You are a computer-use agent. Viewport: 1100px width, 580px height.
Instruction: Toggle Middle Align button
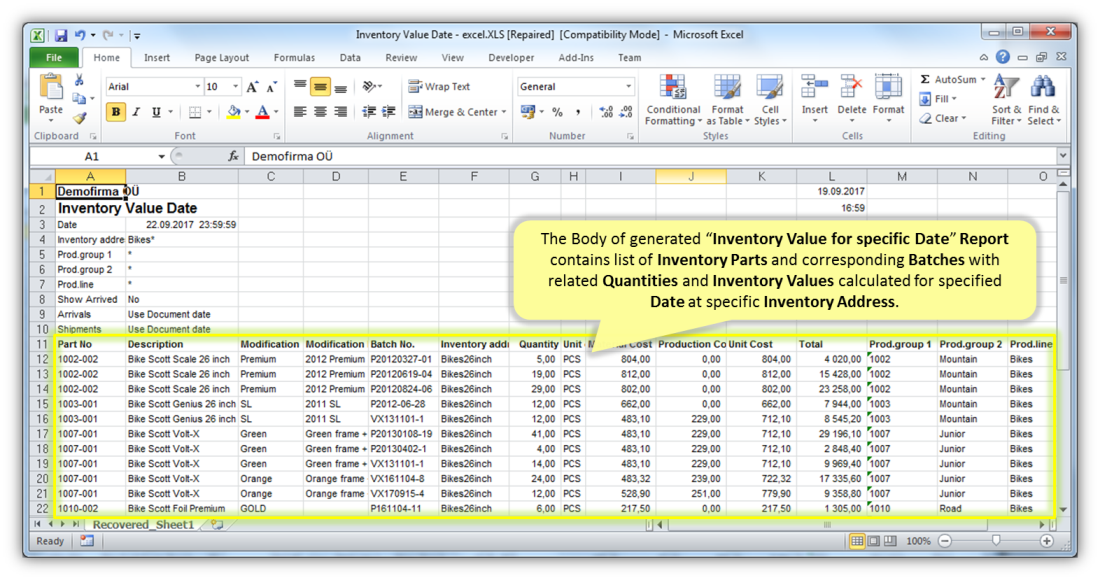(x=321, y=87)
